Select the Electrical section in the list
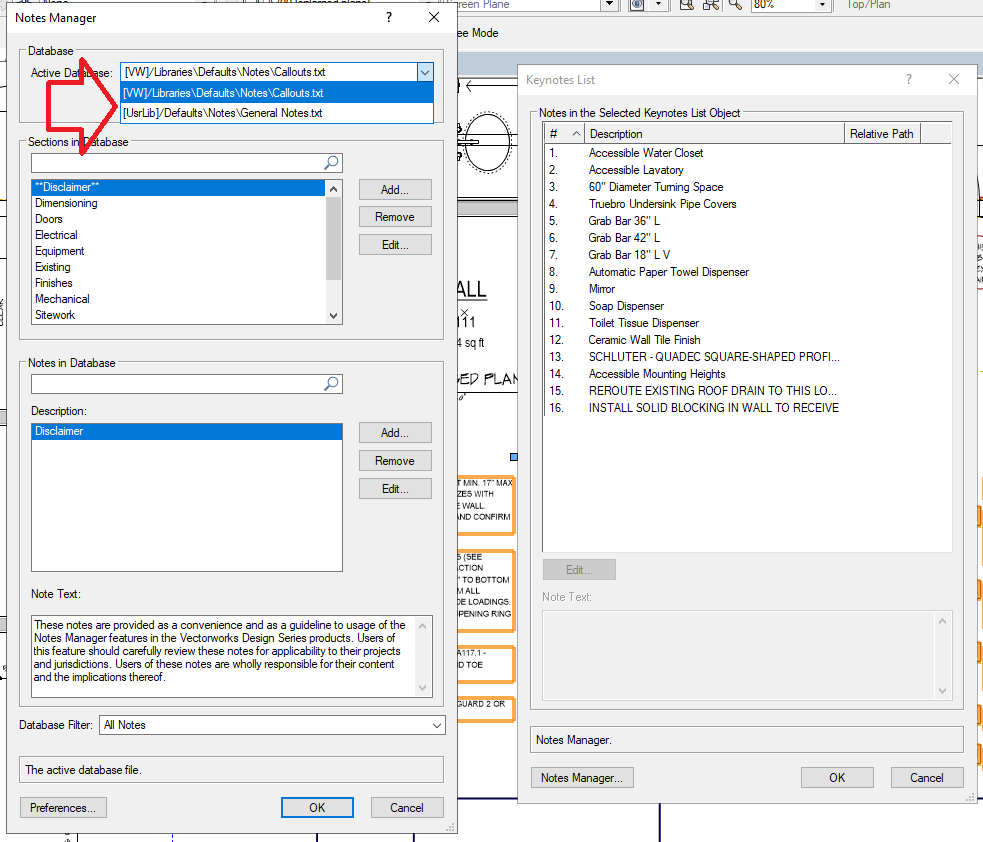983x842 pixels. 56,235
